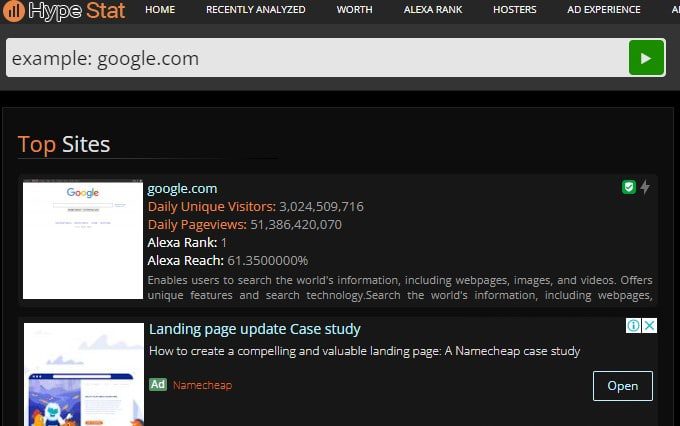Screen dimensions: 680x426
Task: Click the Open button in the ad
Action: (622, 386)
